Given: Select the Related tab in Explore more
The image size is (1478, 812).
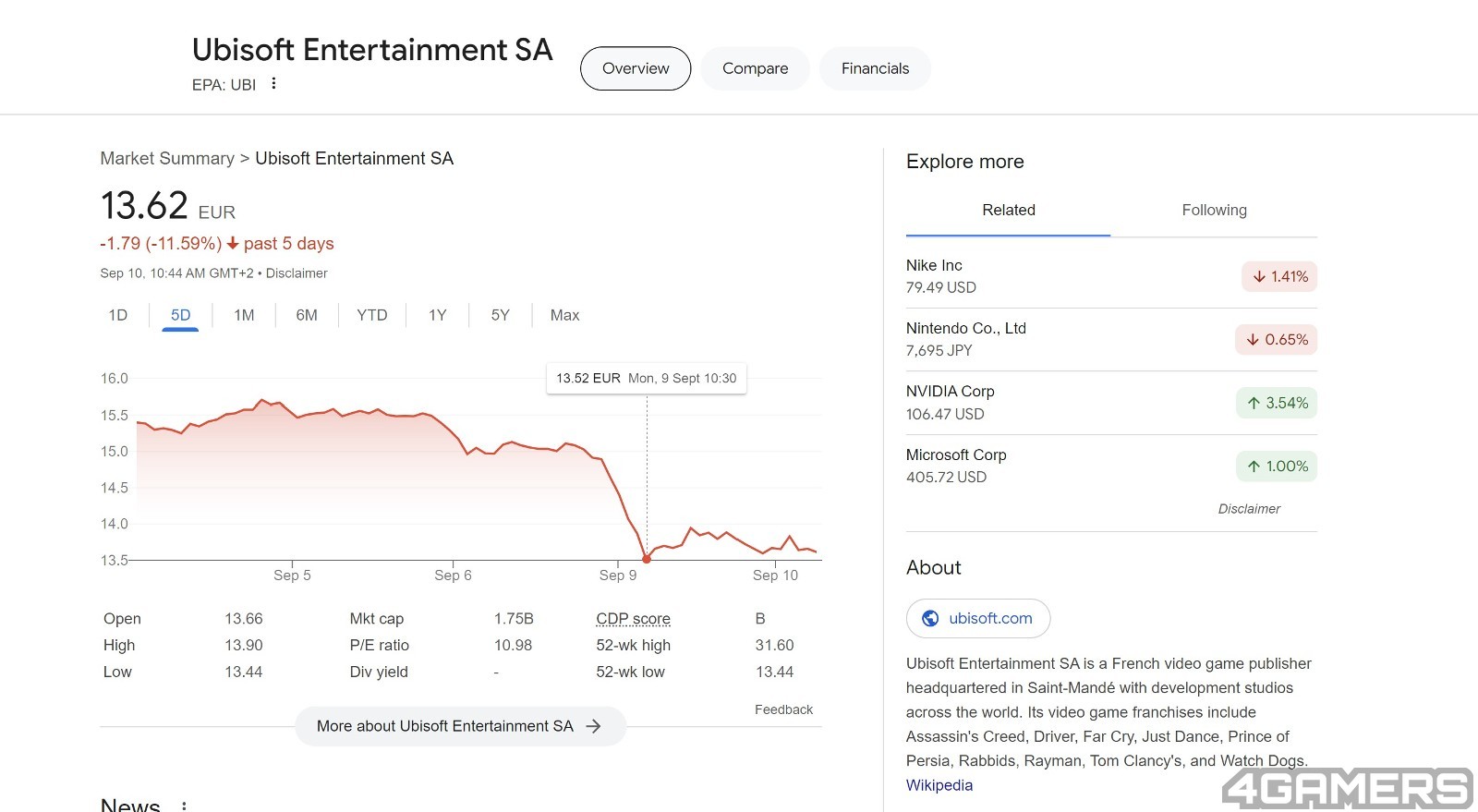Looking at the screenshot, I should click(x=1009, y=211).
